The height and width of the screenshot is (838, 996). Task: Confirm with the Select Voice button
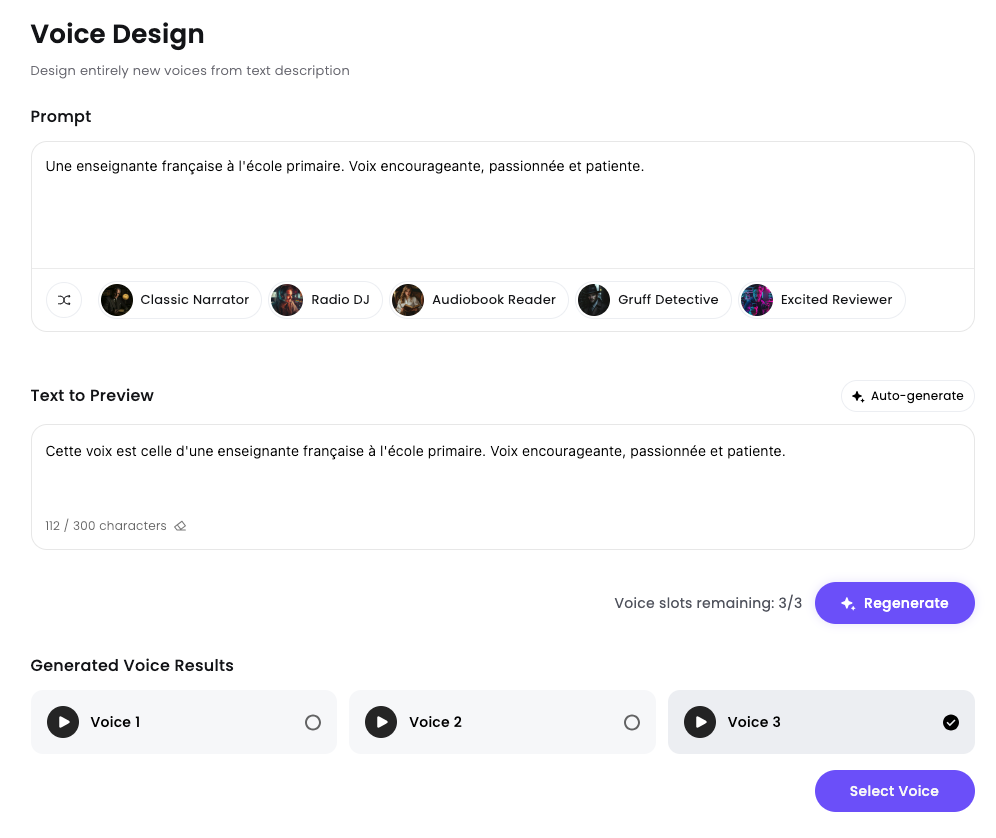pyautogui.click(x=894, y=791)
